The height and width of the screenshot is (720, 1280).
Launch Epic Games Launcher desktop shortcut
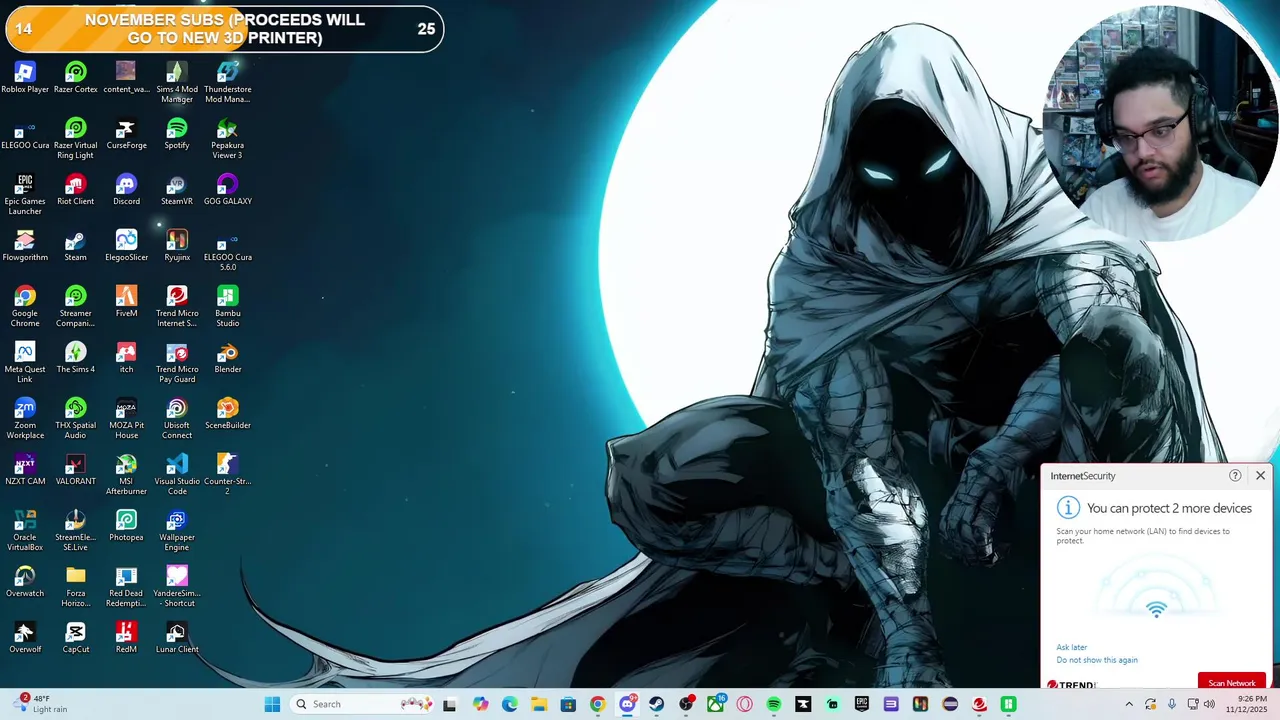pyautogui.click(x=25, y=194)
